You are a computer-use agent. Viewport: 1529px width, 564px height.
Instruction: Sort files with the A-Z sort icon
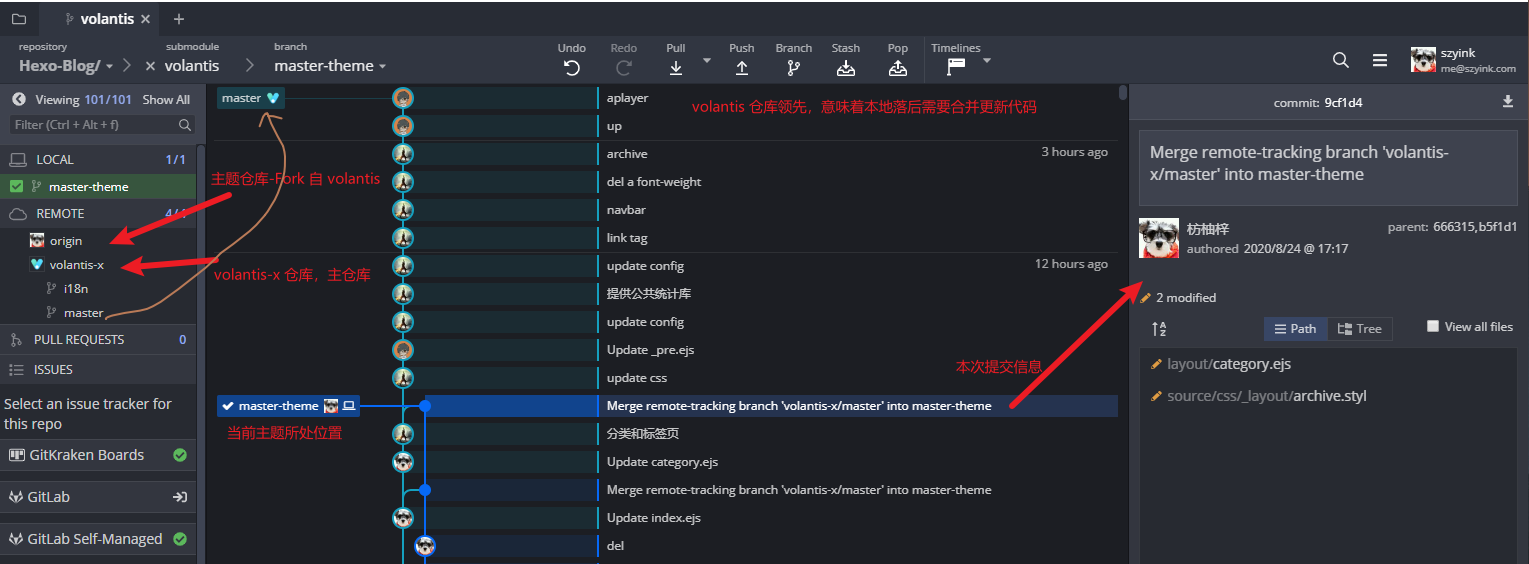(1159, 328)
